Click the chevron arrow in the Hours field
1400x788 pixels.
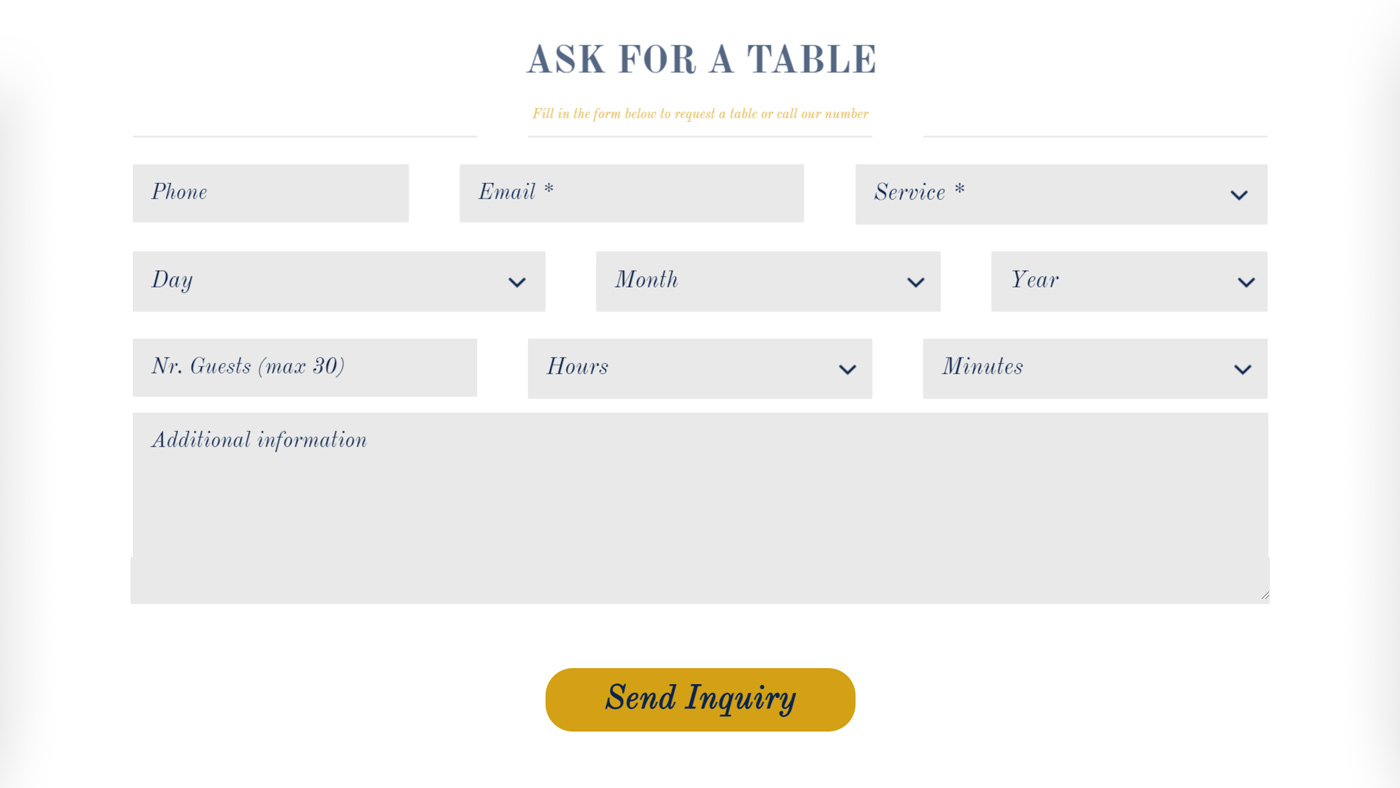[847, 369]
